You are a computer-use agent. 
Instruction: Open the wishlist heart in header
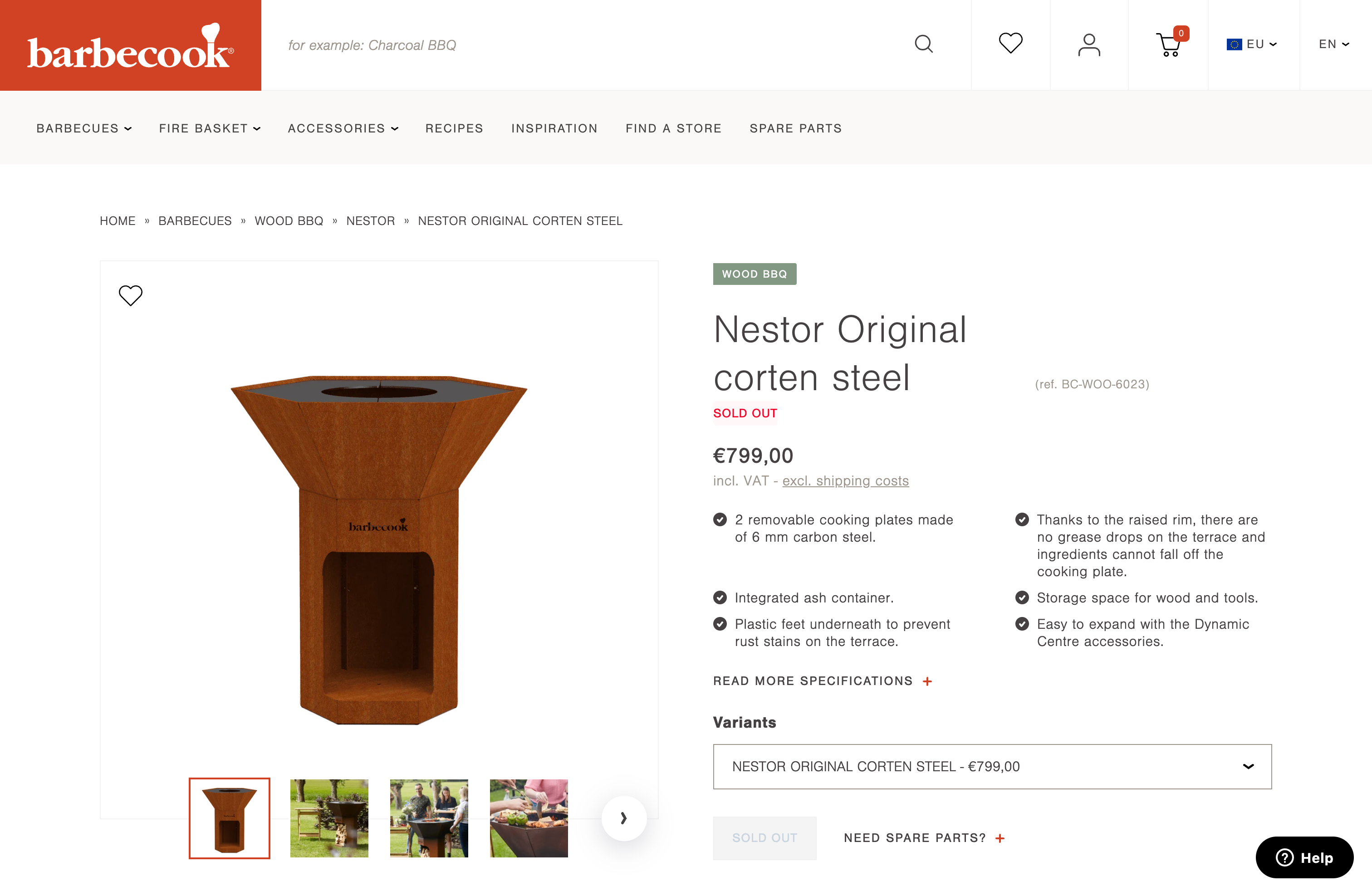(x=1010, y=43)
